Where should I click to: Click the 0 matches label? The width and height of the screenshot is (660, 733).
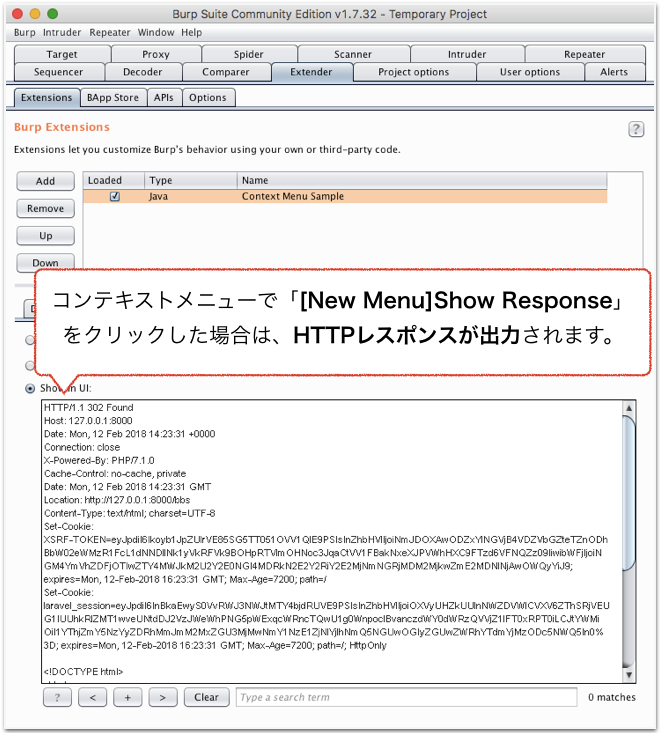pos(612,697)
